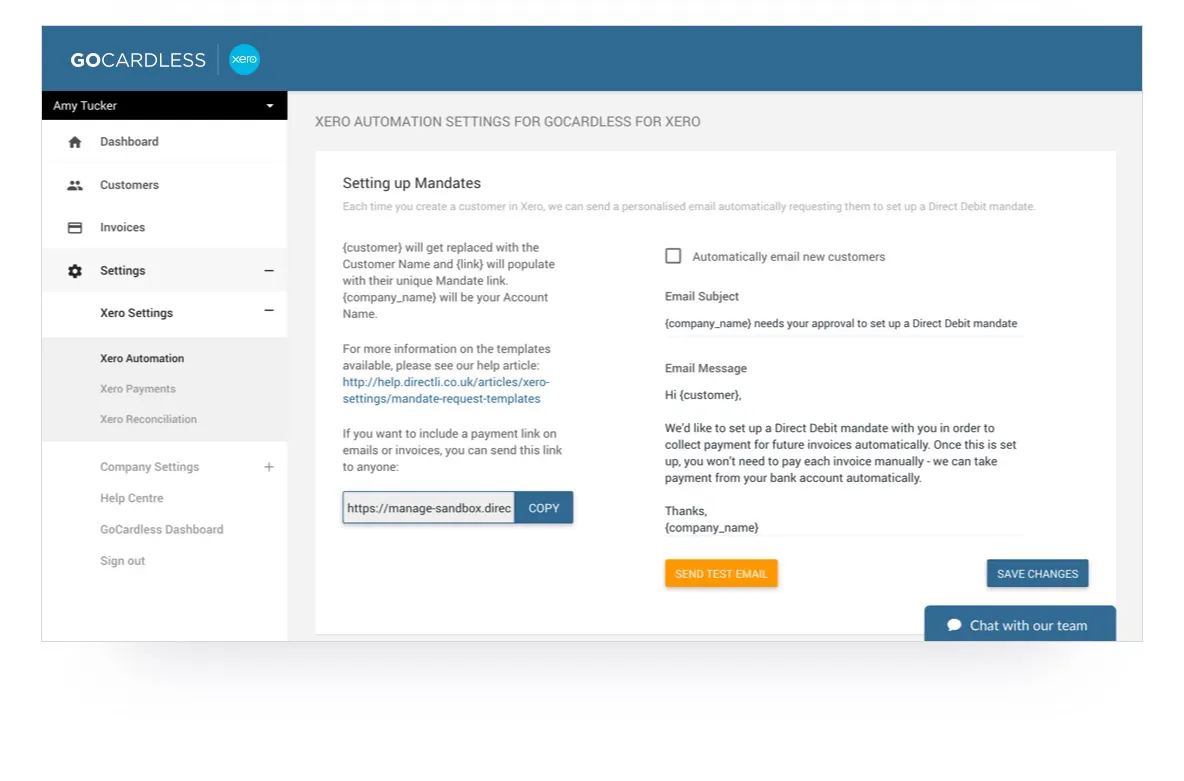This screenshot has width=1184, height=781.
Task: Go to Xero Reconciliation page
Action: [x=148, y=419]
